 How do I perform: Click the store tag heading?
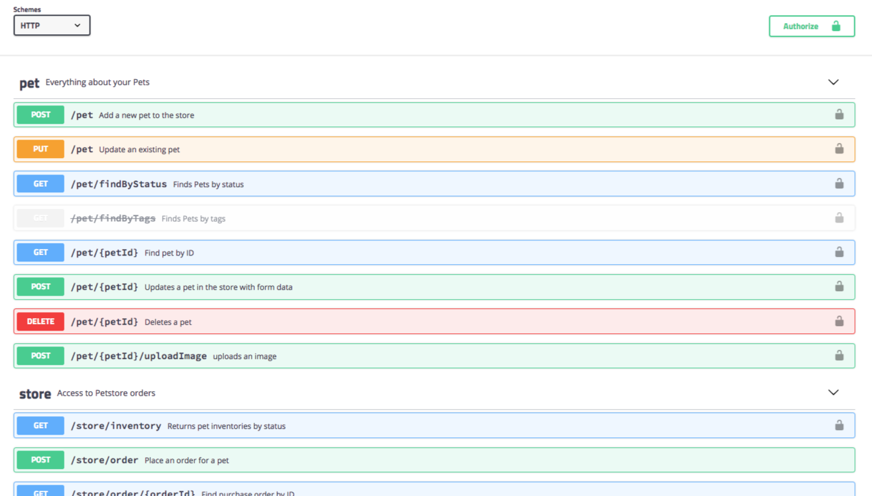(35, 394)
